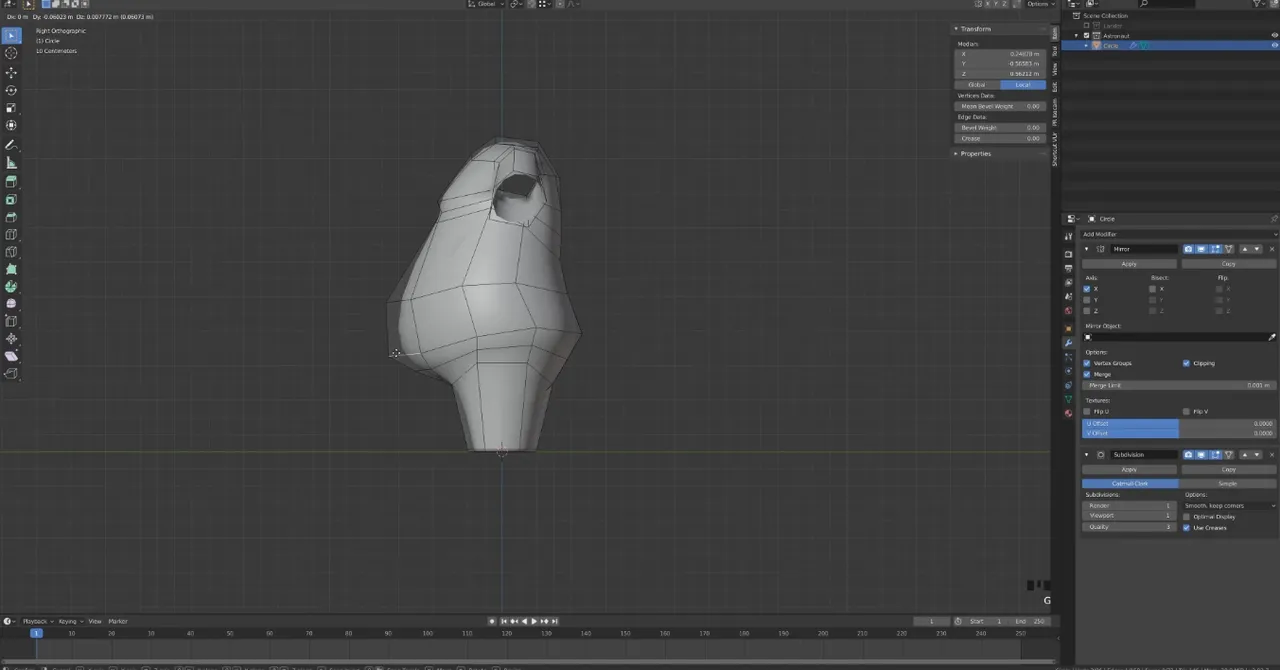
Task: Open the Add Modifier dropdown
Action: 1180,234
